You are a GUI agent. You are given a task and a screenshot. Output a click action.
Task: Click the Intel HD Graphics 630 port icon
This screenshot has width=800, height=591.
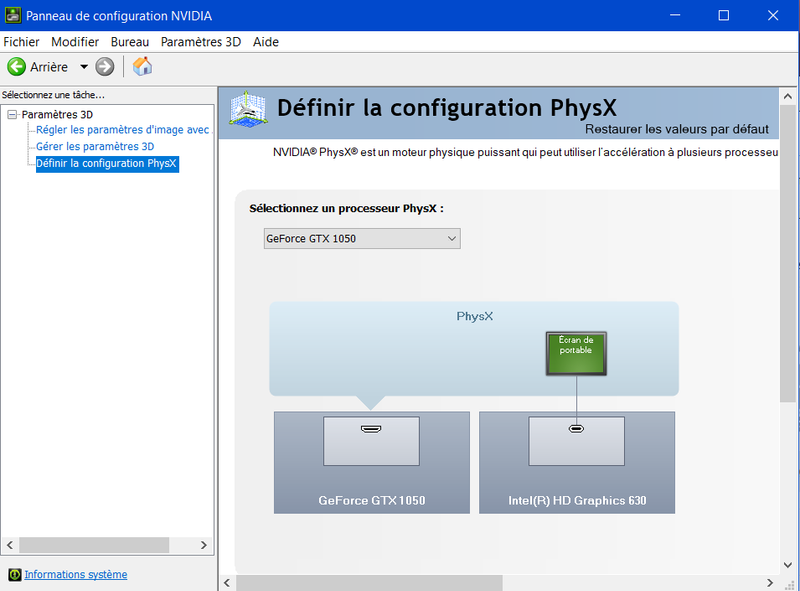pyautogui.click(x=576, y=430)
